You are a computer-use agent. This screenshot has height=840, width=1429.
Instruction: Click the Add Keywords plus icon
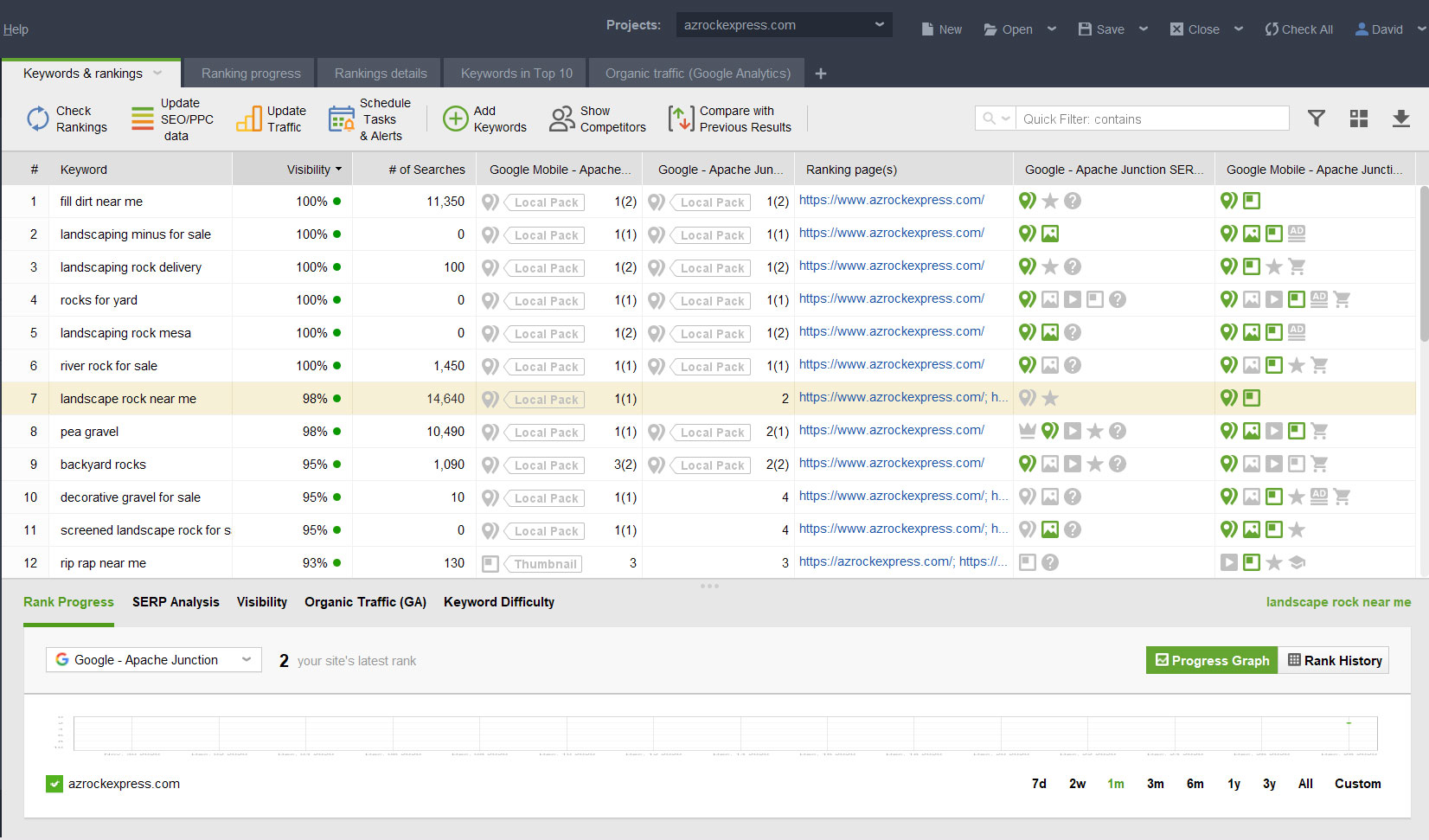[455, 119]
